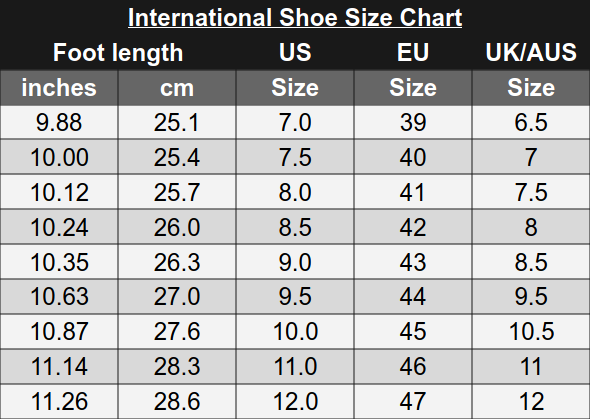The image size is (590, 419).
Task: Click the inches subheader cell
Action: point(59,88)
